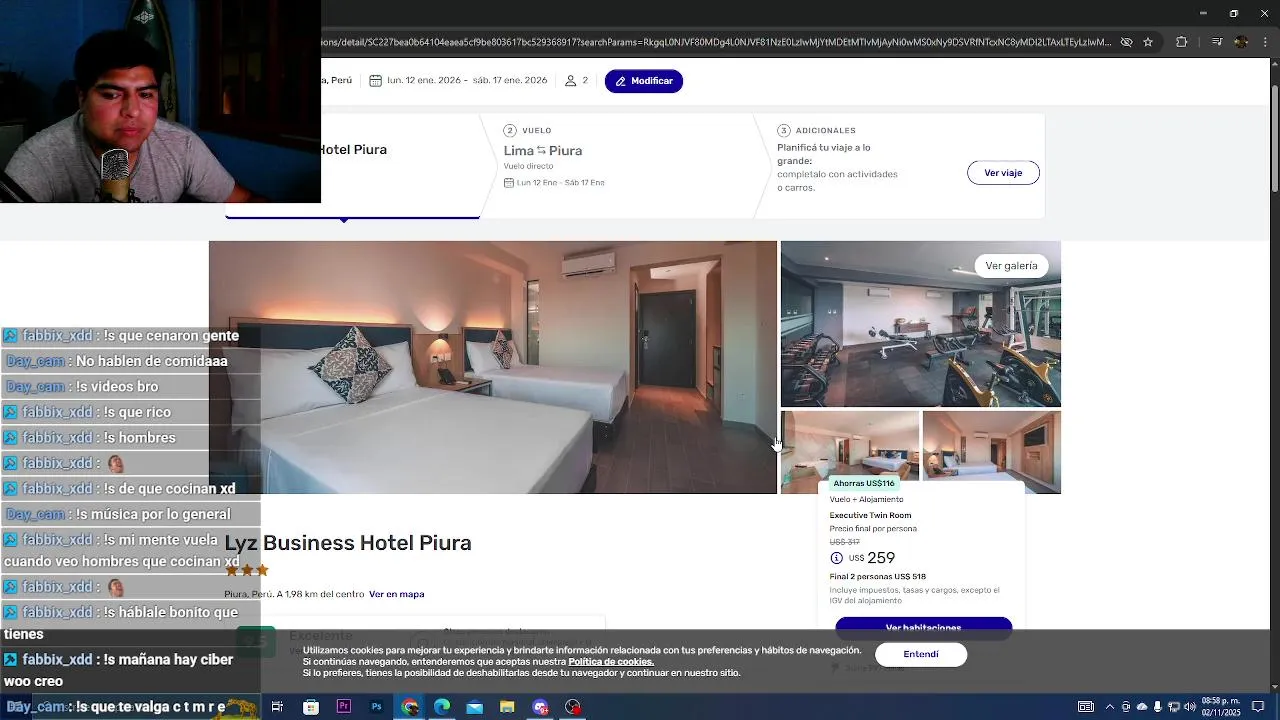Click the travelers person icon

pos(571,81)
